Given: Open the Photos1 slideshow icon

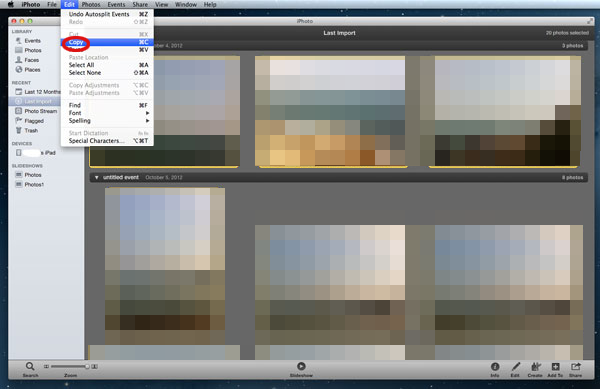Looking at the screenshot, I should 18,184.
